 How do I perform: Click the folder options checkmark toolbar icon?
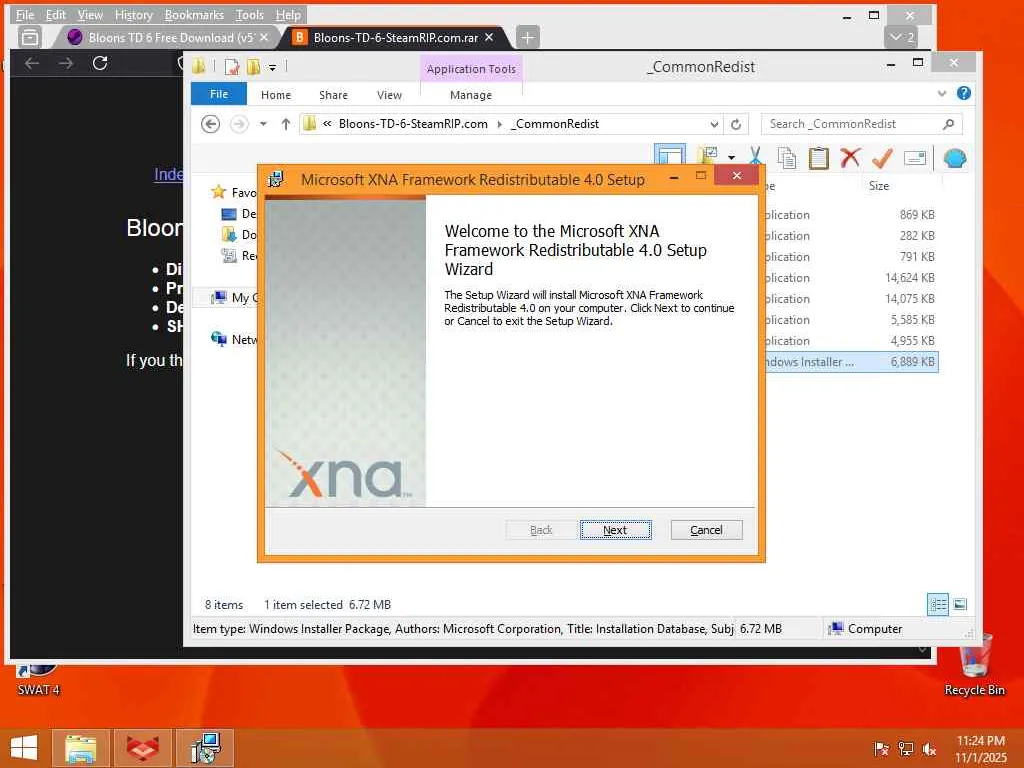pos(707,155)
